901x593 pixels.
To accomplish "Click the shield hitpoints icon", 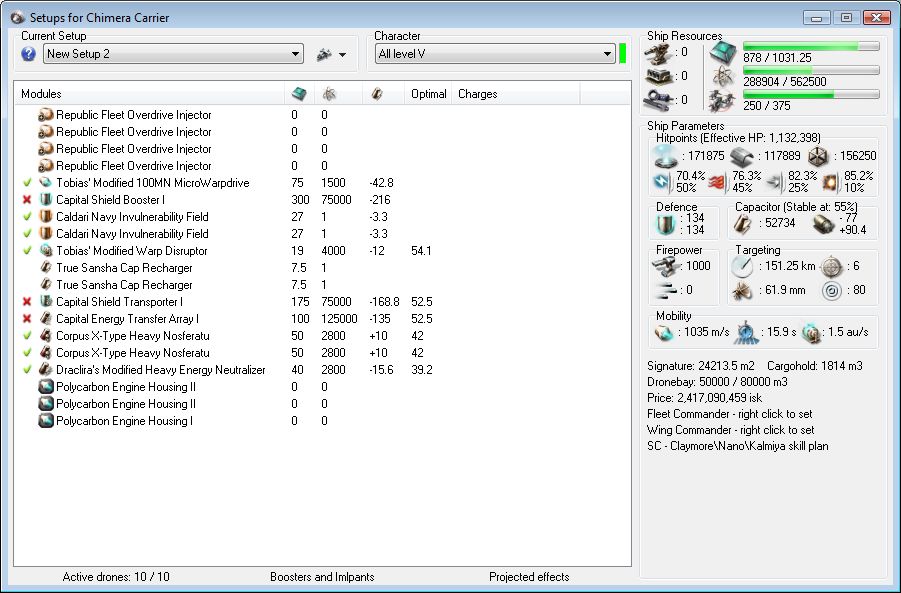I will point(664,156).
